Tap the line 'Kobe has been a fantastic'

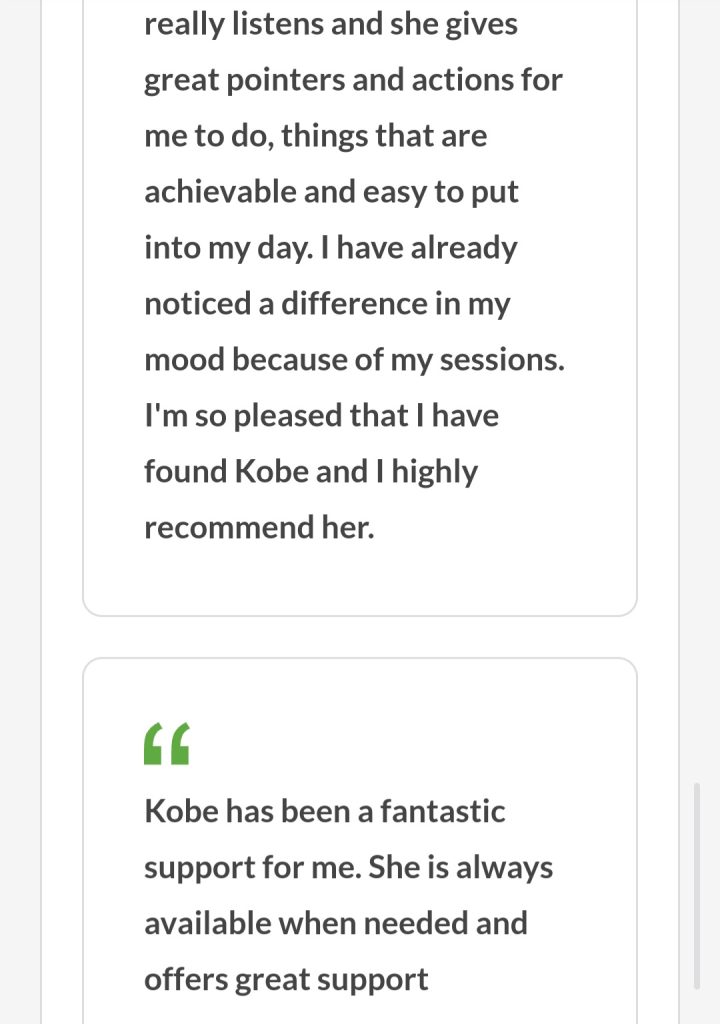325,811
